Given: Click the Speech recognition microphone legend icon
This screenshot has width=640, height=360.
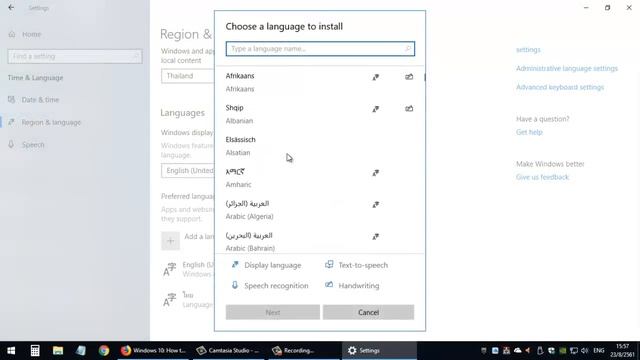Looking at the screenshot, I should point(235,285).
